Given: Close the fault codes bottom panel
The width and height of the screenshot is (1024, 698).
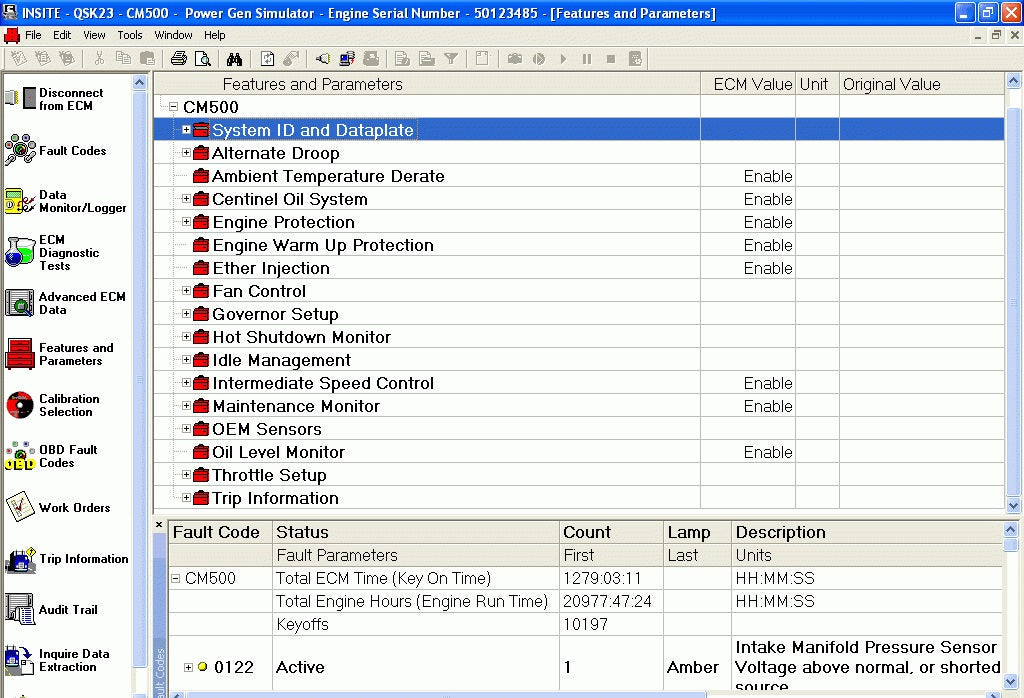Looking at the screenshot, I should click(x=159, y=524).
